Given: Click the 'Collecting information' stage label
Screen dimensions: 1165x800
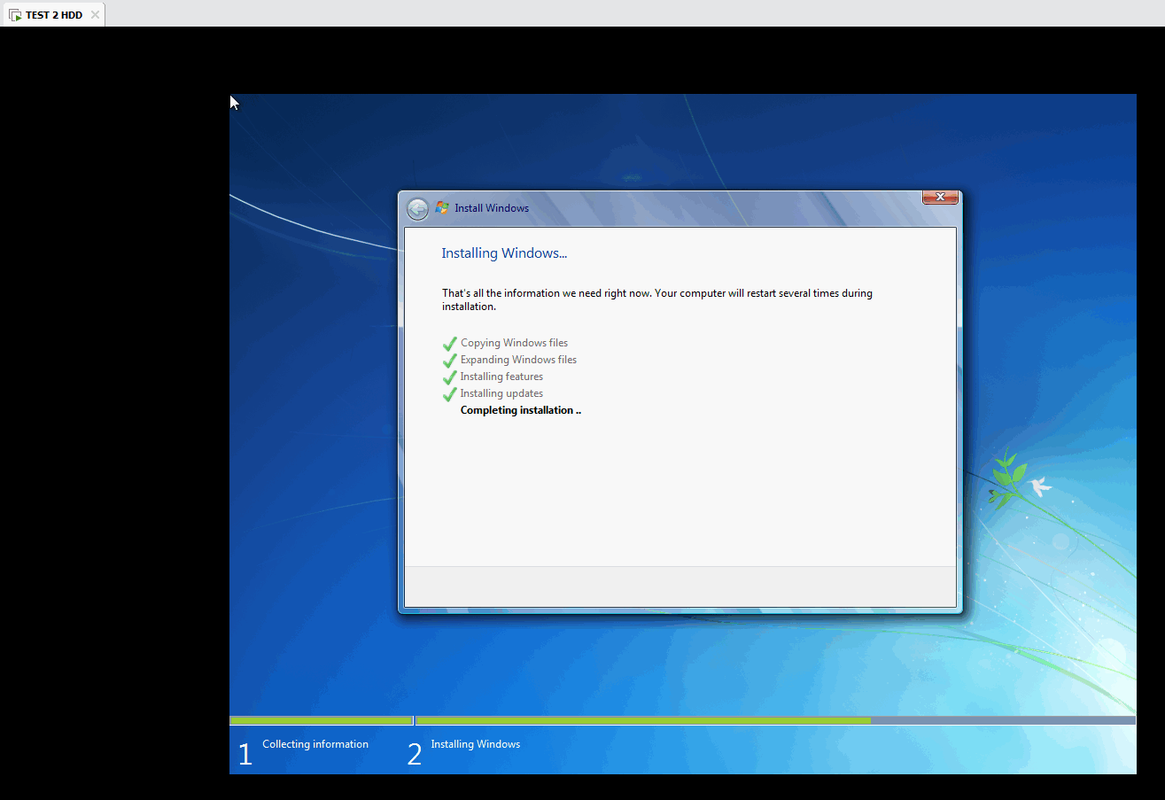Looking at the screenshot, I should point(315,744).
